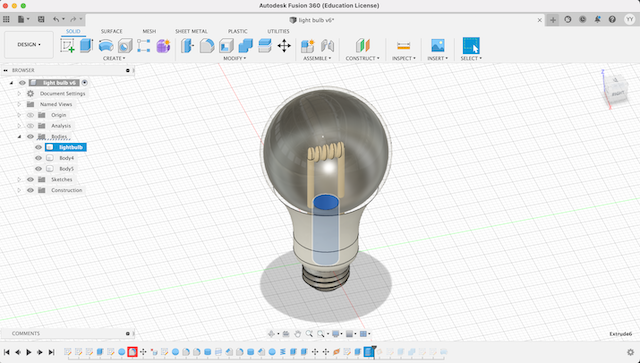Open the job status clock icon

pyautogui.click(x=582, y=19)
